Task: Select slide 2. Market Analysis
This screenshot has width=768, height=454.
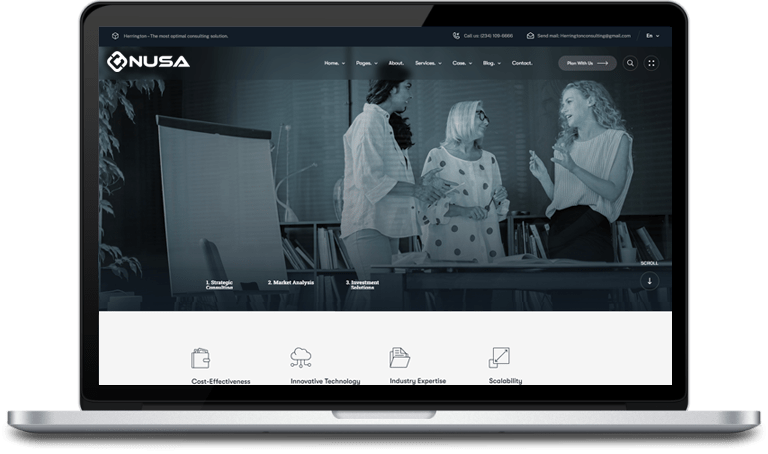Action: coord(291,283)
